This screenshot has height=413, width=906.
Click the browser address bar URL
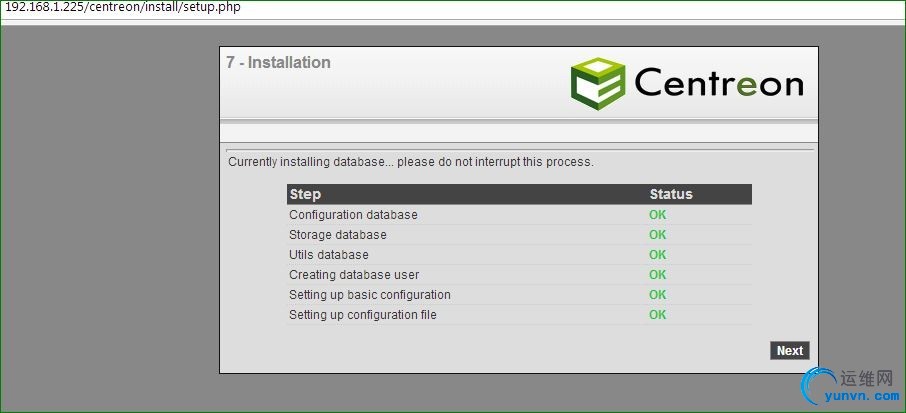(x=122, y=8)
